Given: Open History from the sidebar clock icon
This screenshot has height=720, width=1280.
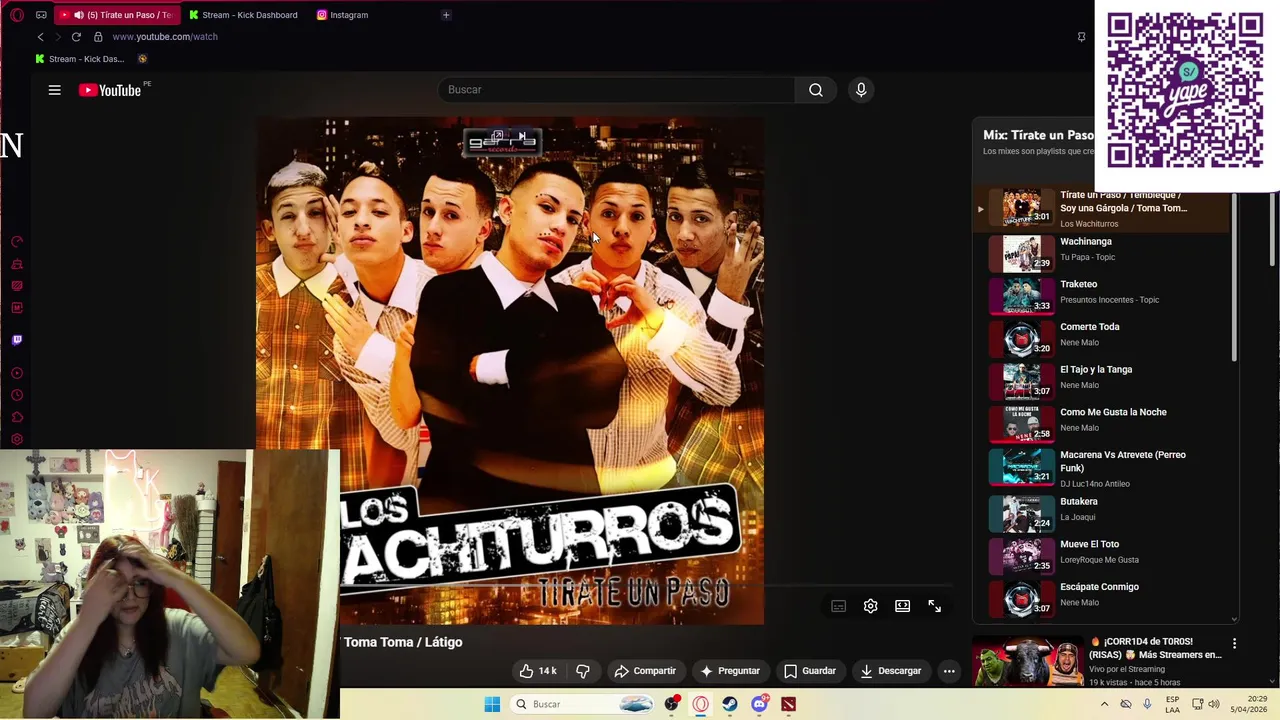Looking at the screenshot, I should click(x=17, y=395).
